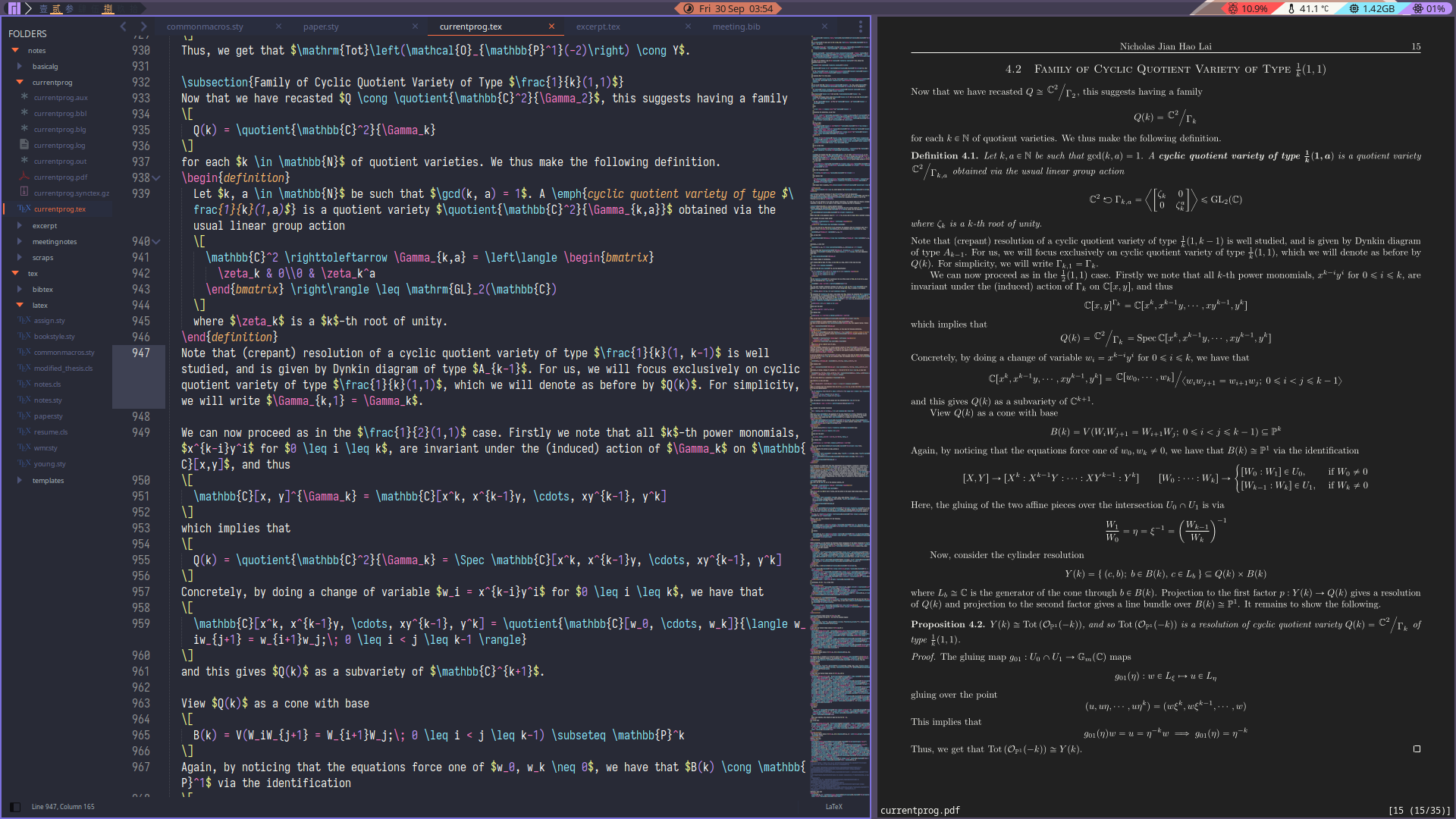Click the CPU usage 10.9% indicator icon

1233,9
